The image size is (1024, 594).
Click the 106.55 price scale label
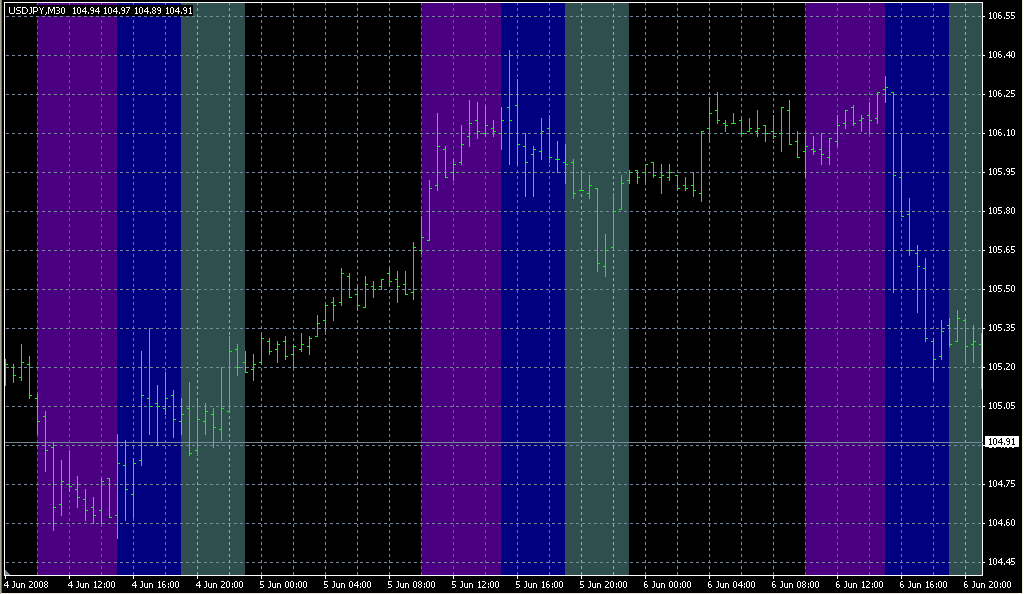click(1001, 17)
